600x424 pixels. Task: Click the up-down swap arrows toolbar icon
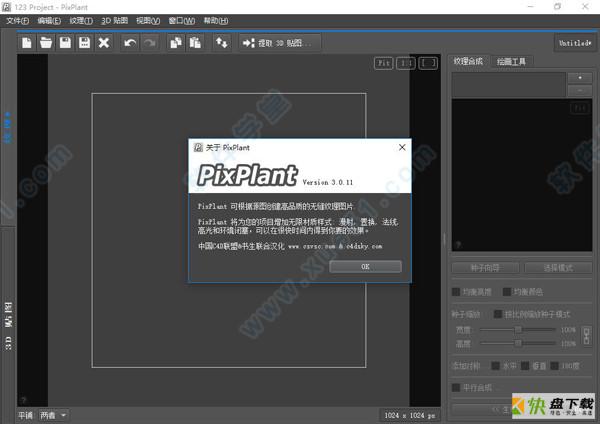pos(222,42)
